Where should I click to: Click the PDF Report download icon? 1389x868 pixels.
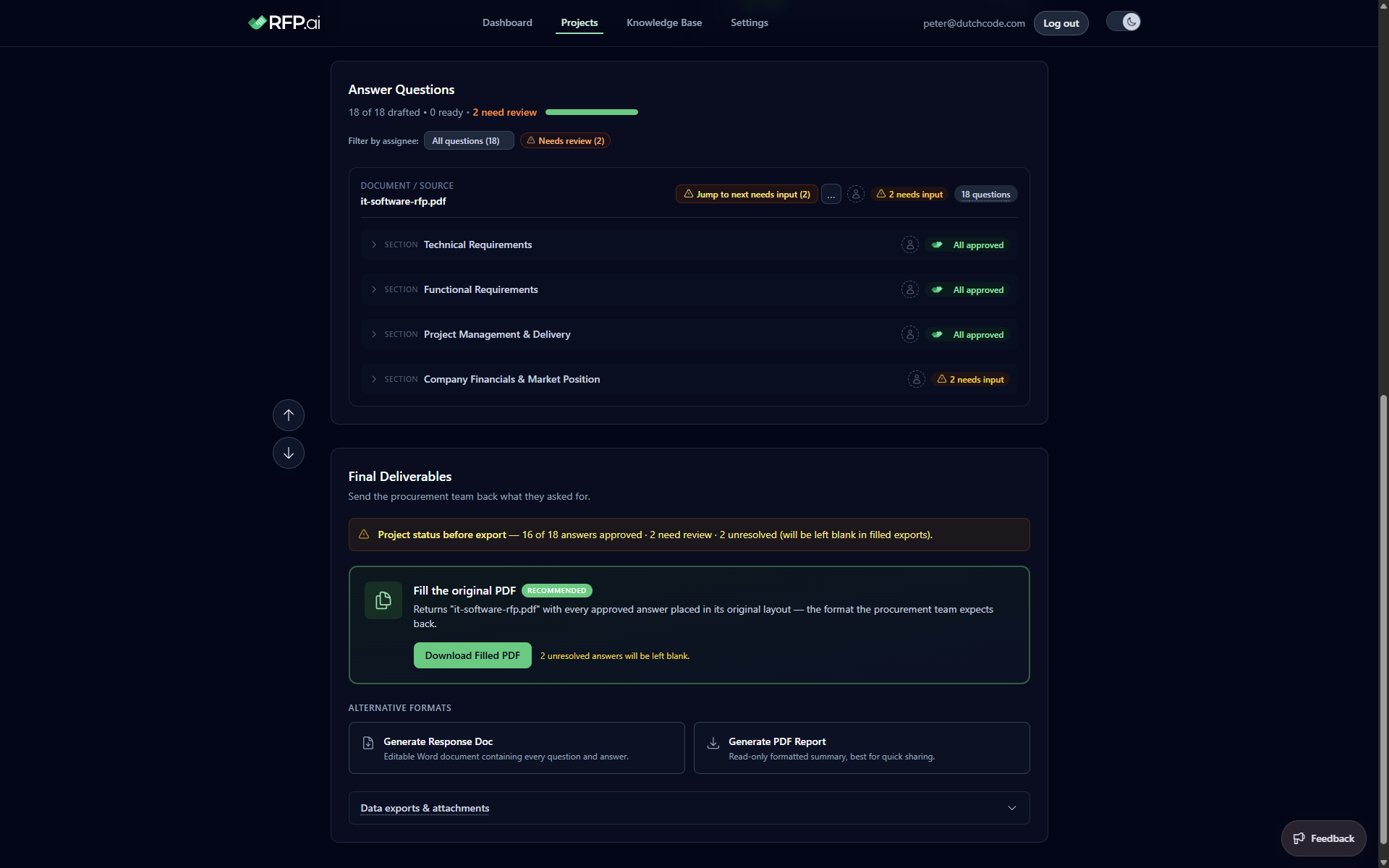713,743
